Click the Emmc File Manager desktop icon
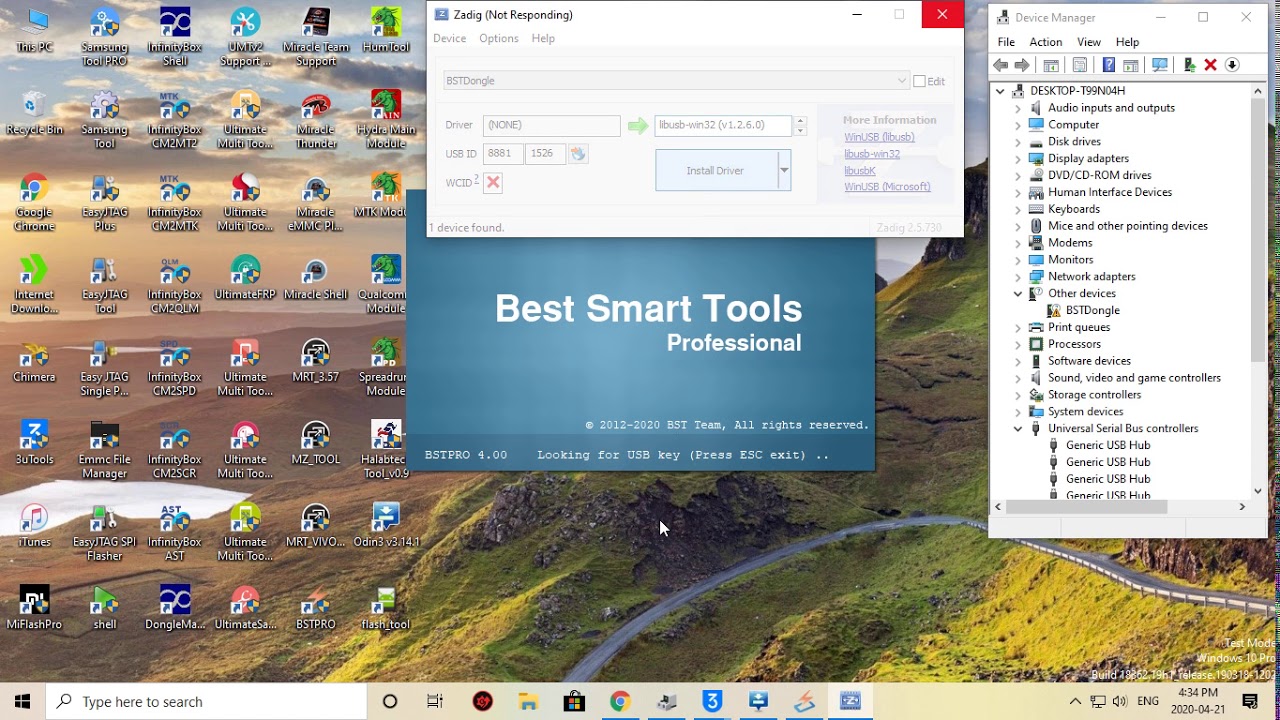The image size is (1280, 720). click(105, 450)
